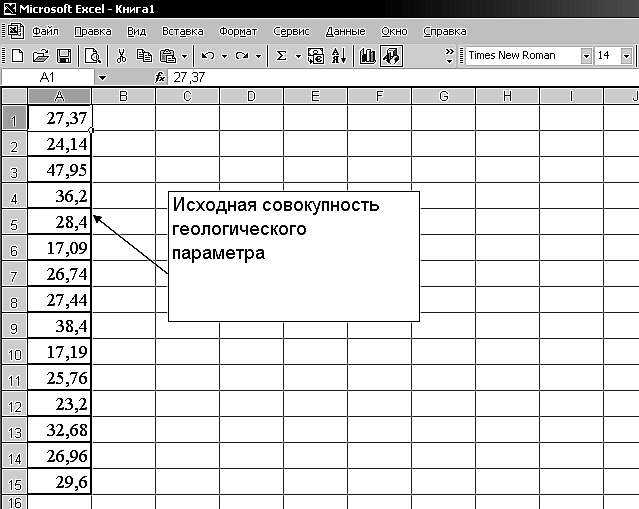Select cell containing 27,37
639x509 pixels.
pos(59,118)
